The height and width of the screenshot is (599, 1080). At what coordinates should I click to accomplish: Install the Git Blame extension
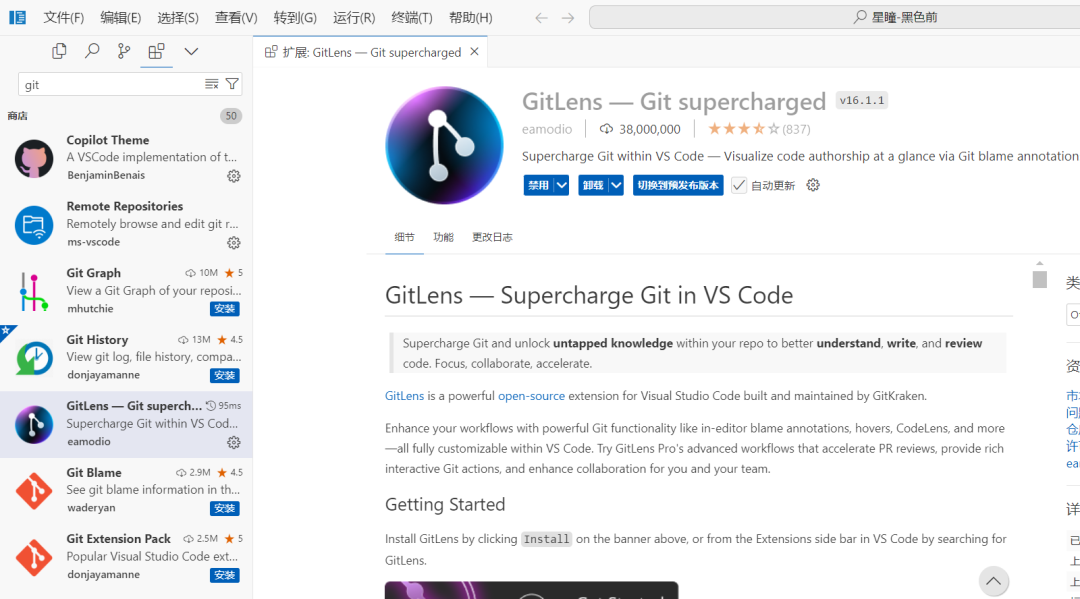(x=225, y=508)
